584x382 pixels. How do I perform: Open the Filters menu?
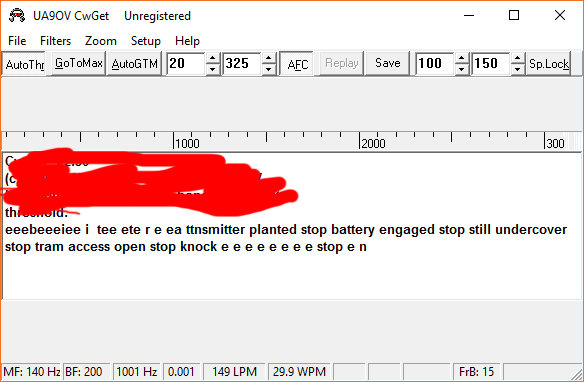[x=55, y=41]
